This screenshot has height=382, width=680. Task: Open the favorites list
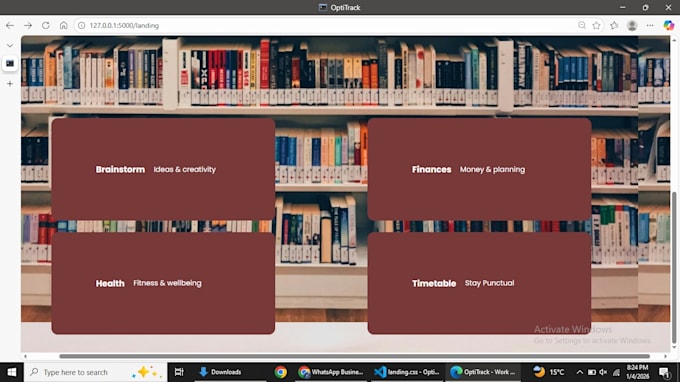click(x=614, y=26)
